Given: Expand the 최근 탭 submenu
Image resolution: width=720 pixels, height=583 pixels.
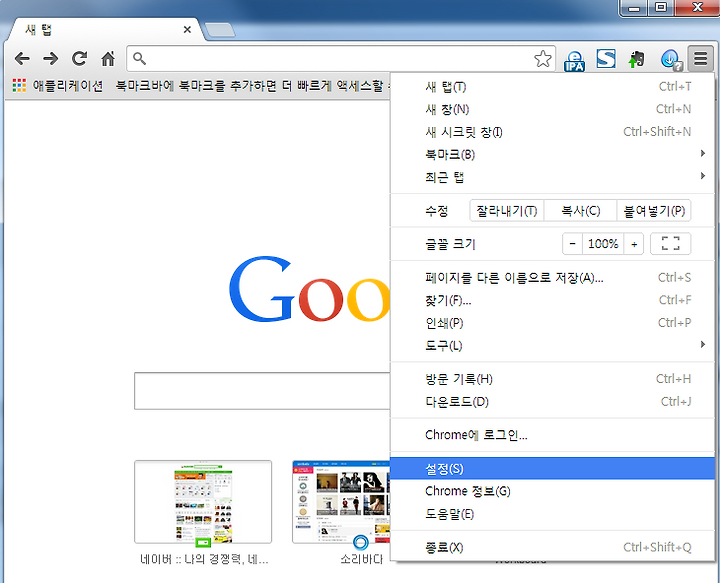Looking at the screenshot, I should (x=552, y=177).
